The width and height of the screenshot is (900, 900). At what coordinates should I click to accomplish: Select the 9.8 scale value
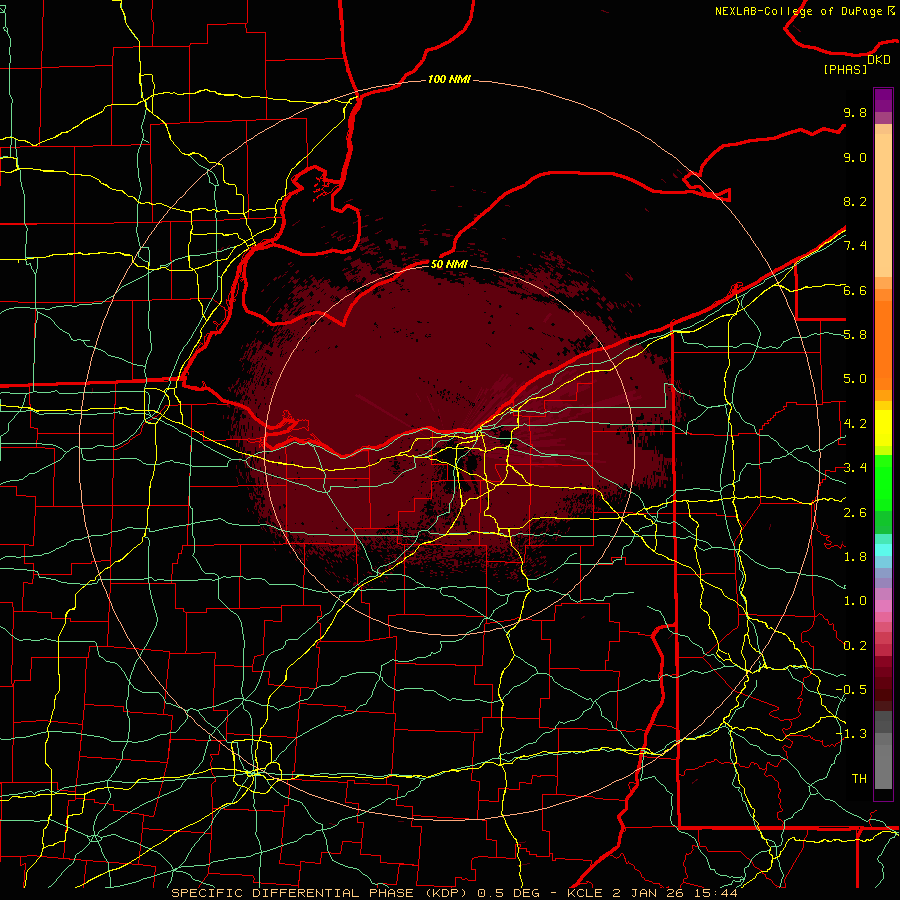[x=855, y=112]
